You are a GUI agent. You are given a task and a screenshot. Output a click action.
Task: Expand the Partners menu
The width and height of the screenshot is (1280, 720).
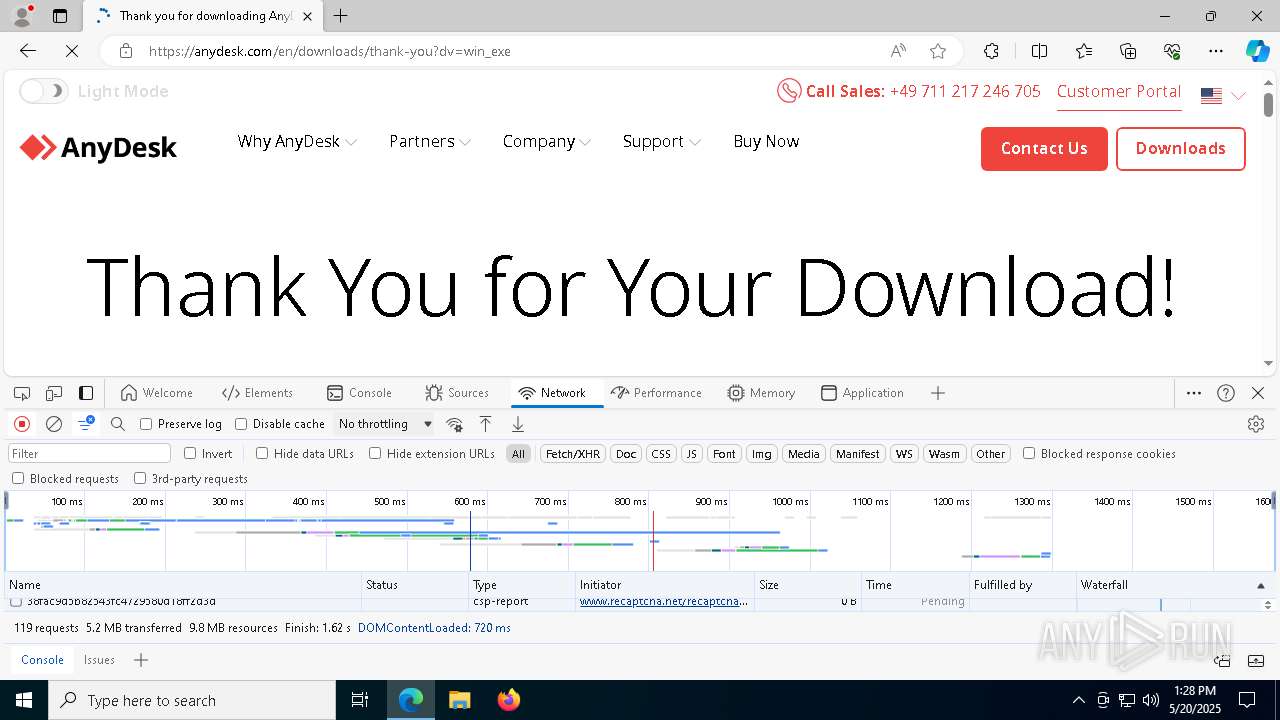(x=430, y=141)
